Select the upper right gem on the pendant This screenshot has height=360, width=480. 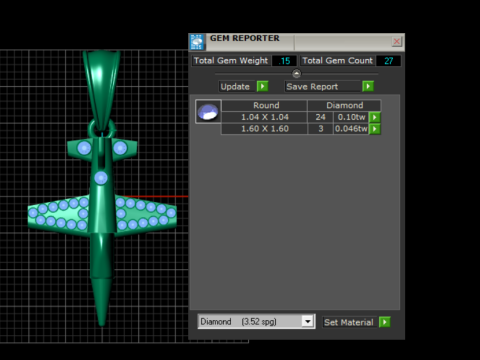pyautogui.click(x=120, y=148)
